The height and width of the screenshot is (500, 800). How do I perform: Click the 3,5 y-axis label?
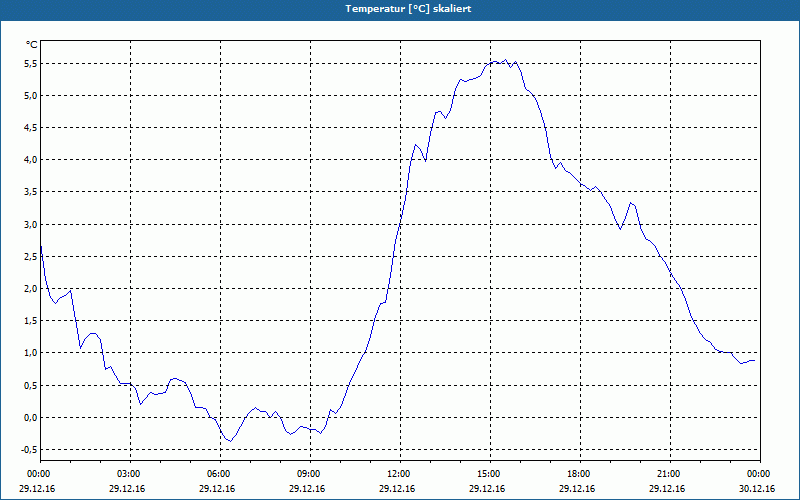point(31,192)
